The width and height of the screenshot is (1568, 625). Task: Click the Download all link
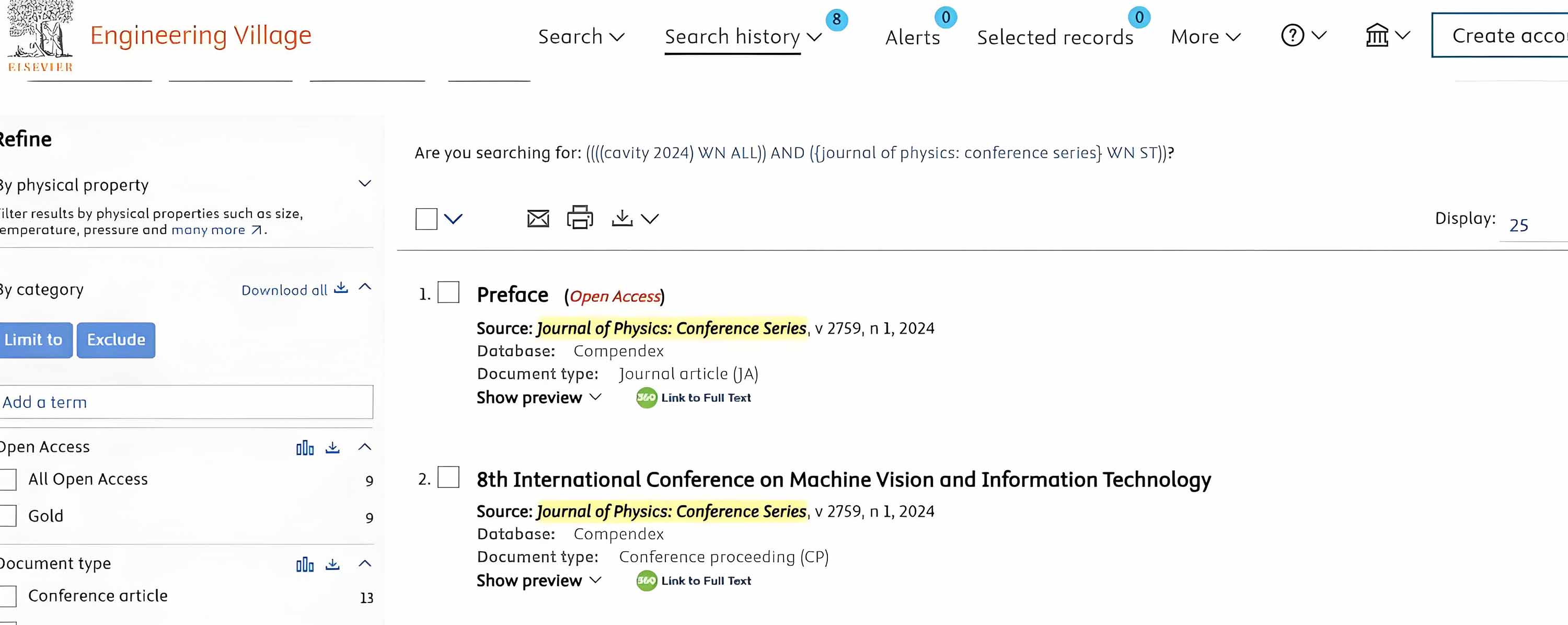[294, 290]
